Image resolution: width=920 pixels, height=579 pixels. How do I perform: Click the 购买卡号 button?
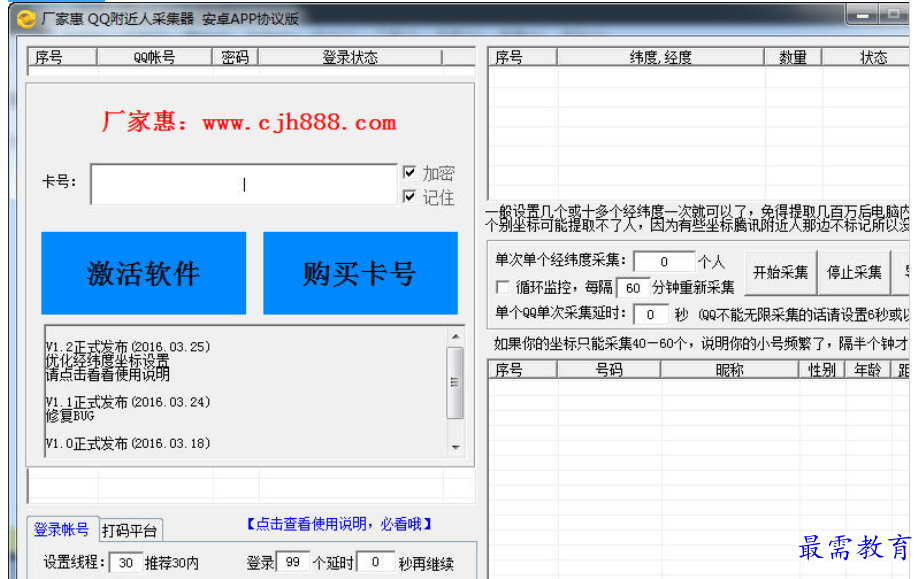click(x=360, y=273)
